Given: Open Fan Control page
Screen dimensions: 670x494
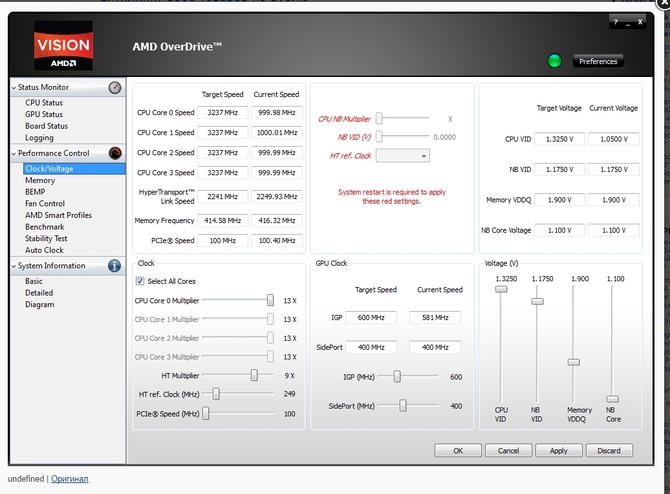Looking at the screenshot, I should point(45,203).
